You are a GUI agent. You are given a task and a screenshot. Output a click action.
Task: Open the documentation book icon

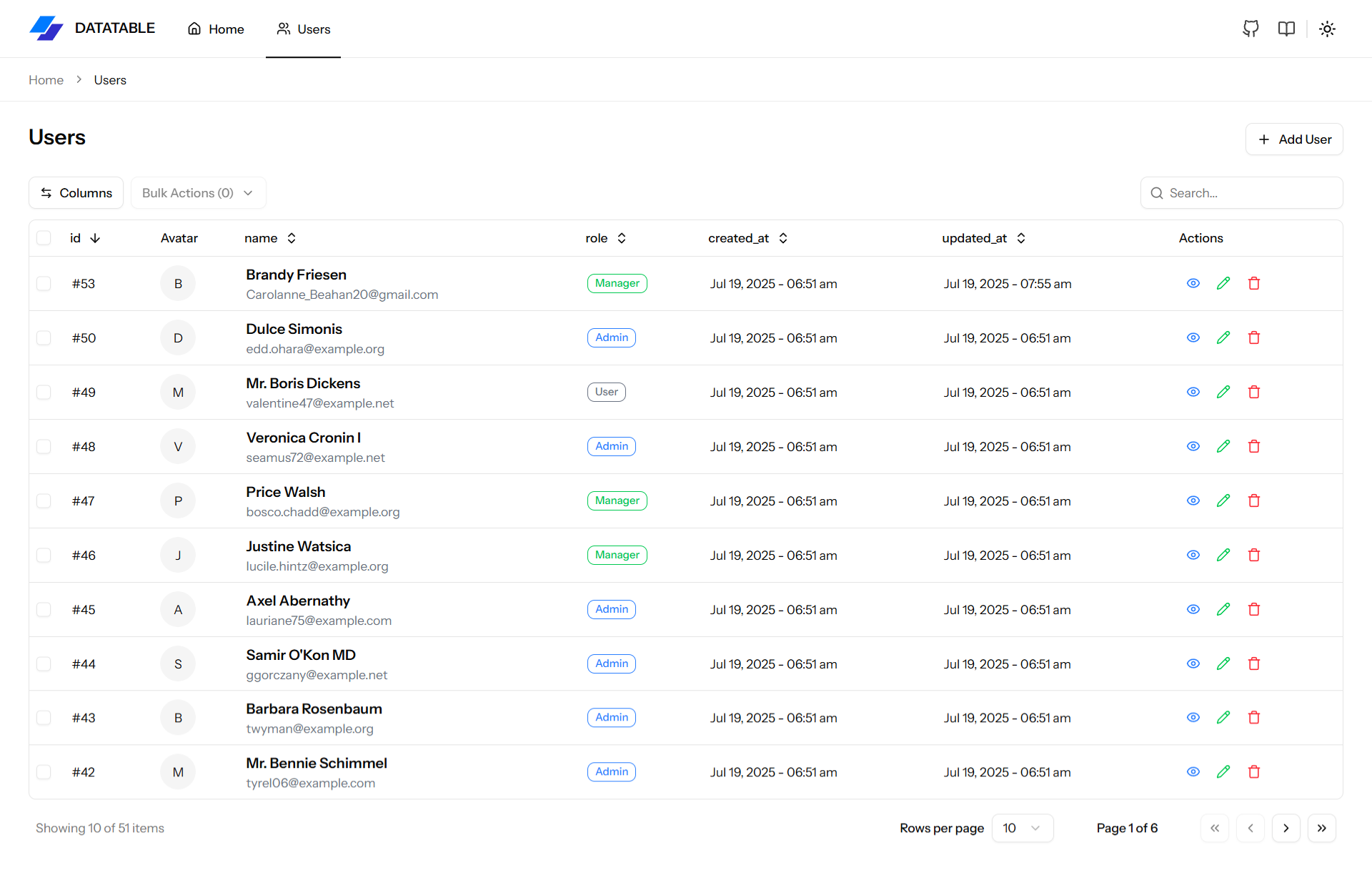tap(1286, 29)
